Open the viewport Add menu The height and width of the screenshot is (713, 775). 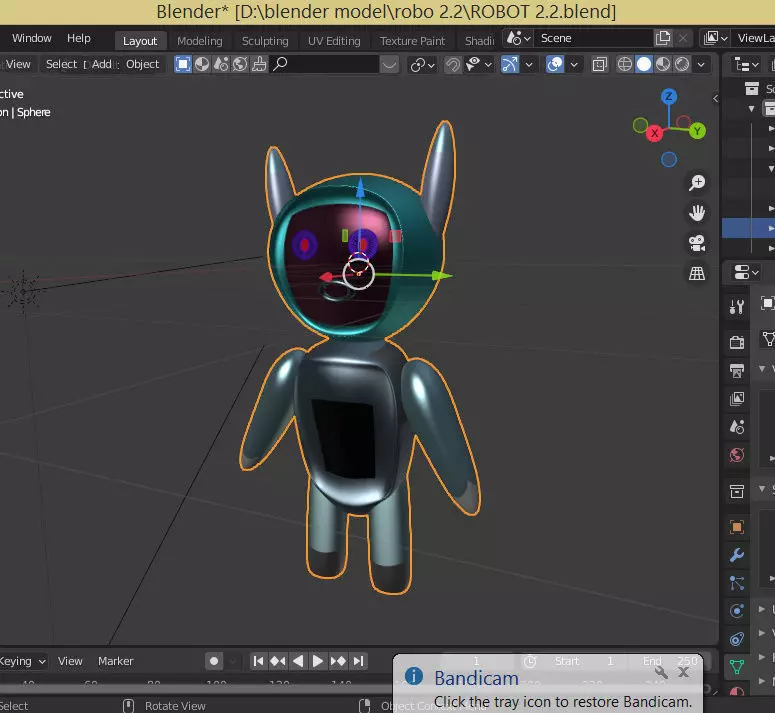(101, 64)
